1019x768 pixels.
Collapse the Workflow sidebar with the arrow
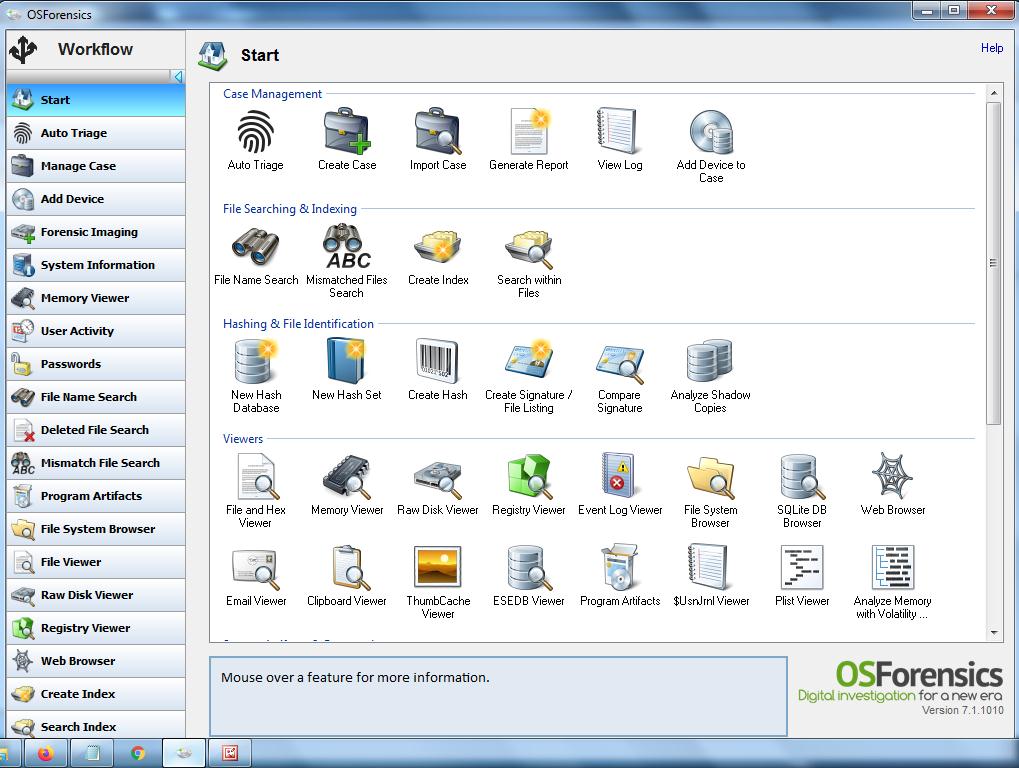coord(178,77)
